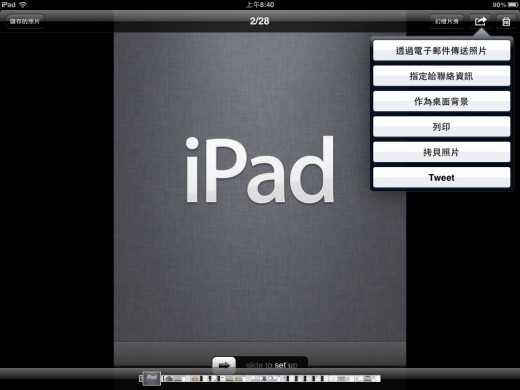Select 拷貝照片 to copy photo

click(441, 152)
